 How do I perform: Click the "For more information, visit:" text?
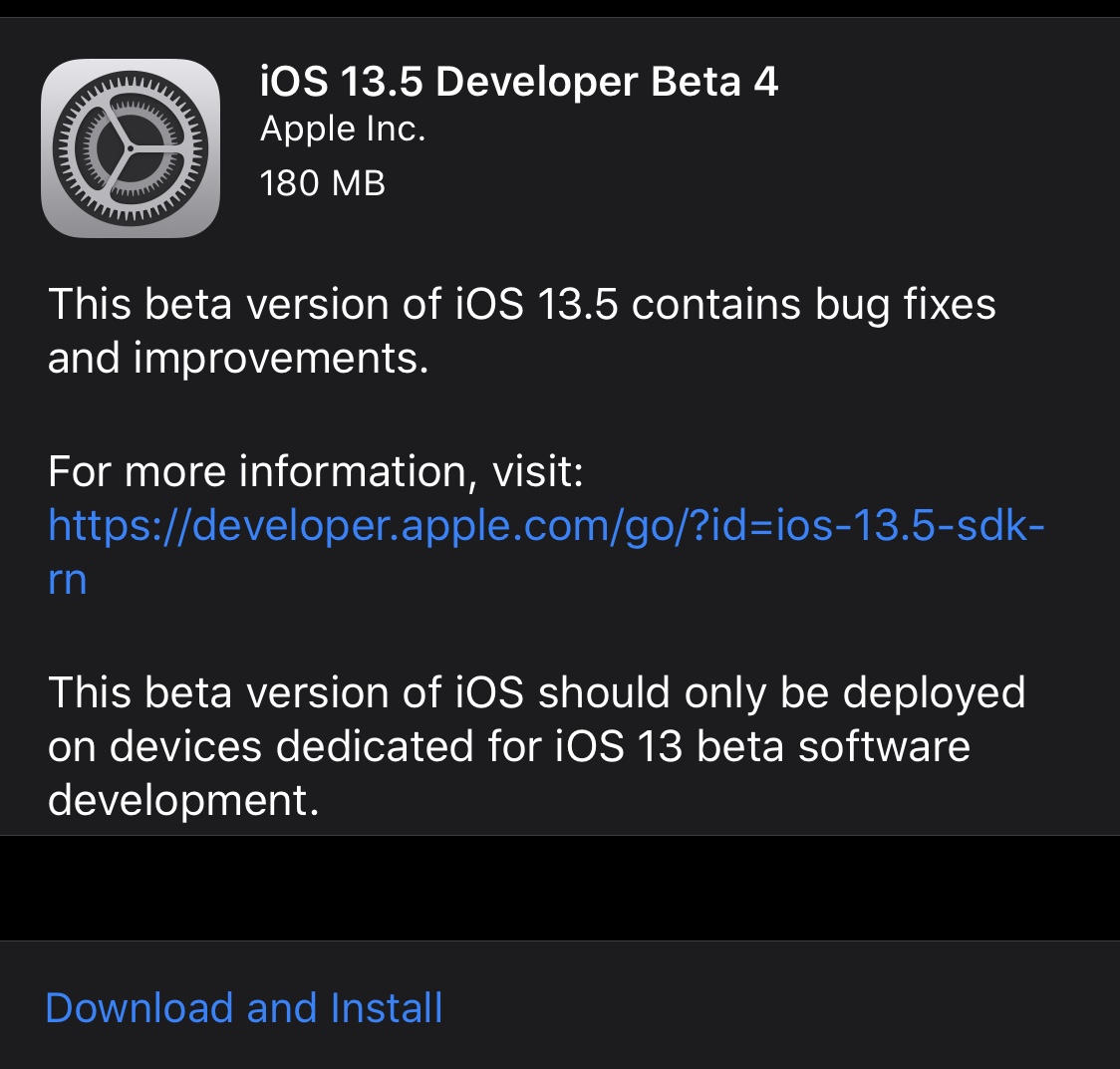pos(315,471)
